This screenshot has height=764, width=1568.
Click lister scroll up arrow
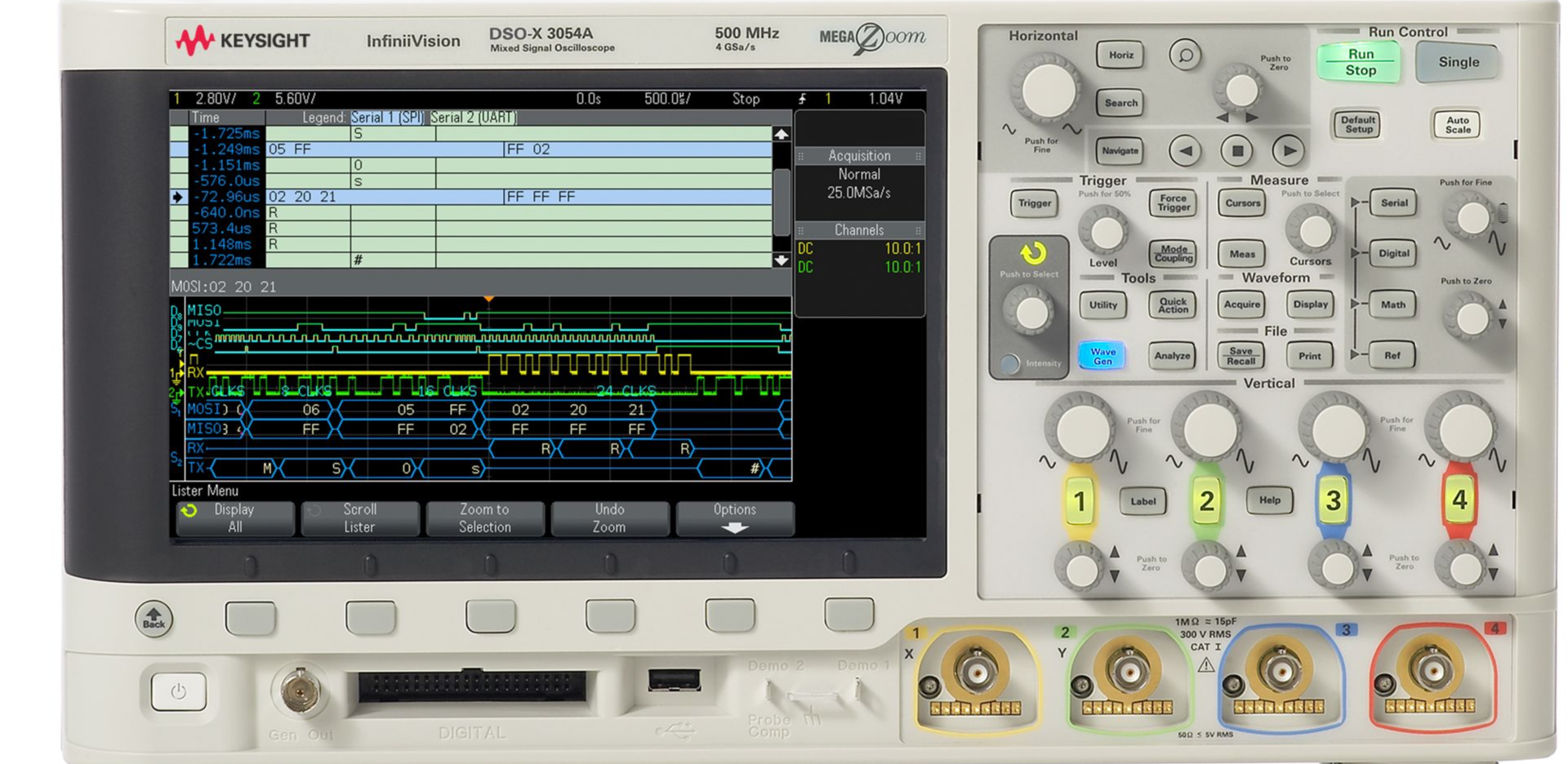coord(781,134)
